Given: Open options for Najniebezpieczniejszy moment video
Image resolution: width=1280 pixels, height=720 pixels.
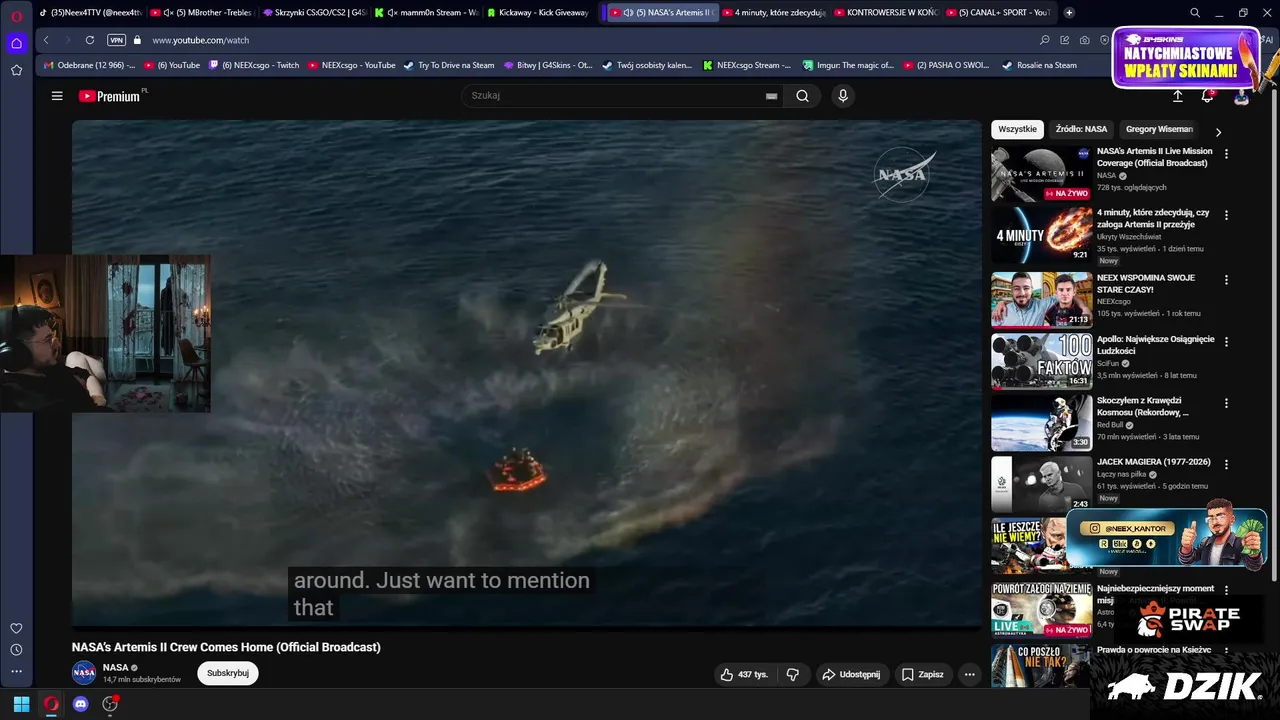Looking at the screenshot, I should coord(1226,590).
